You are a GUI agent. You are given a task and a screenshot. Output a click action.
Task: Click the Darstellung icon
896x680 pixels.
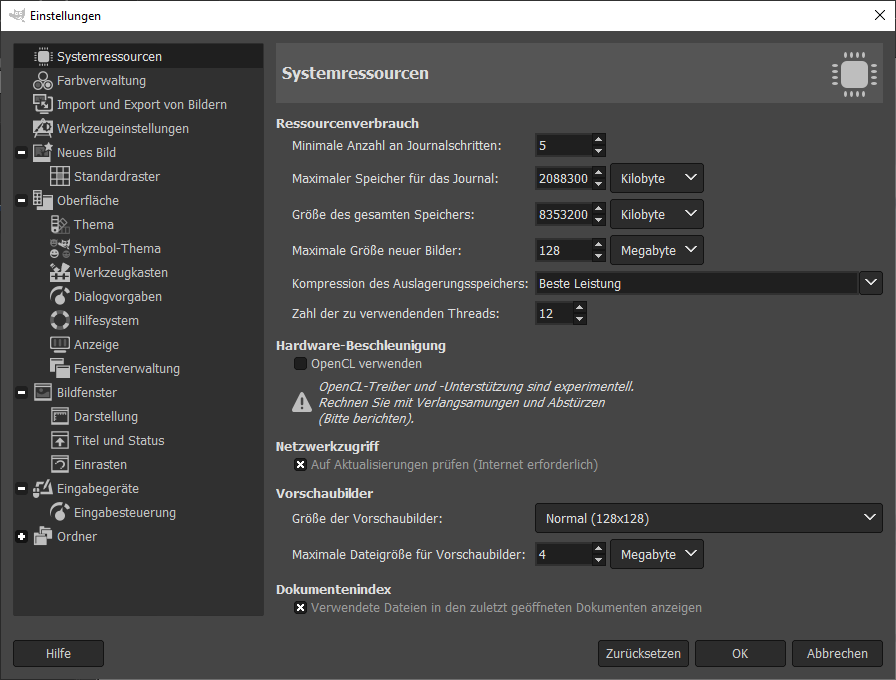pos(60,417)
